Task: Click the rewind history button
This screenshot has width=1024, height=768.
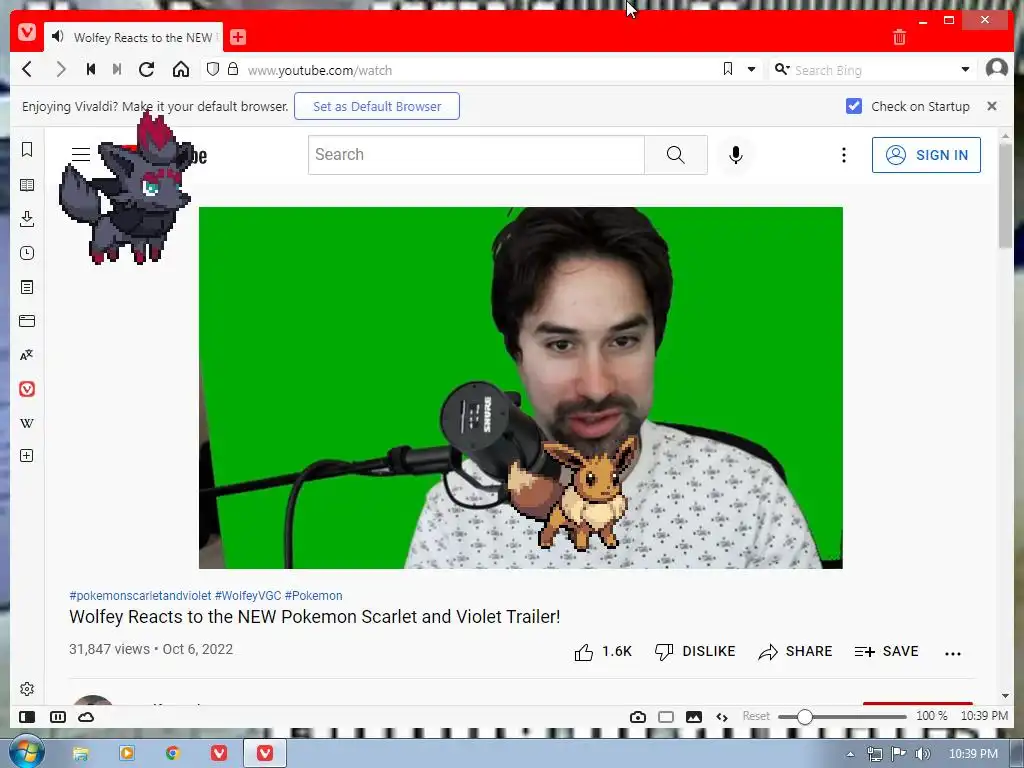Action: tap(91, 69)
